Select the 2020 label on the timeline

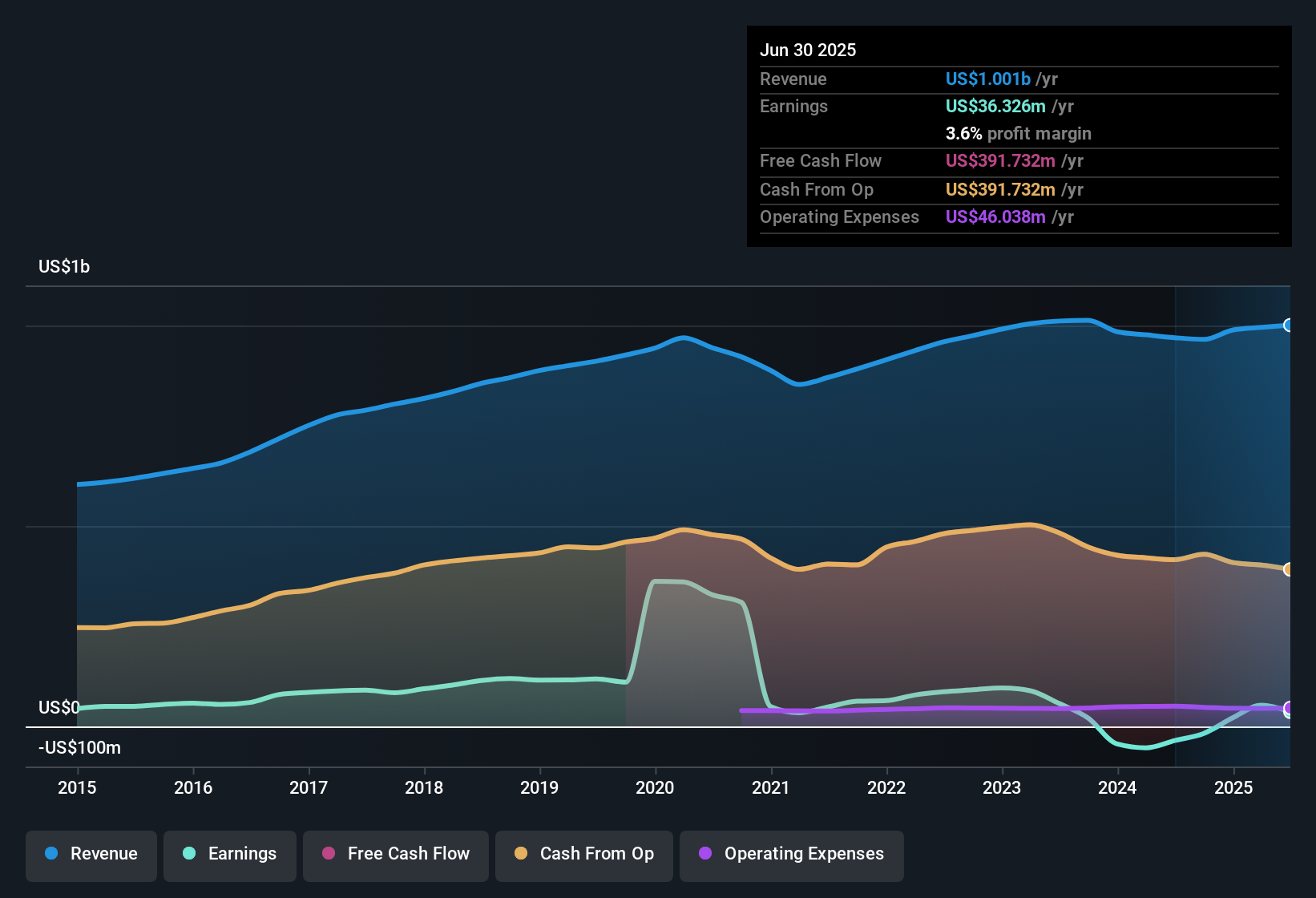click(x=656, y=788)
